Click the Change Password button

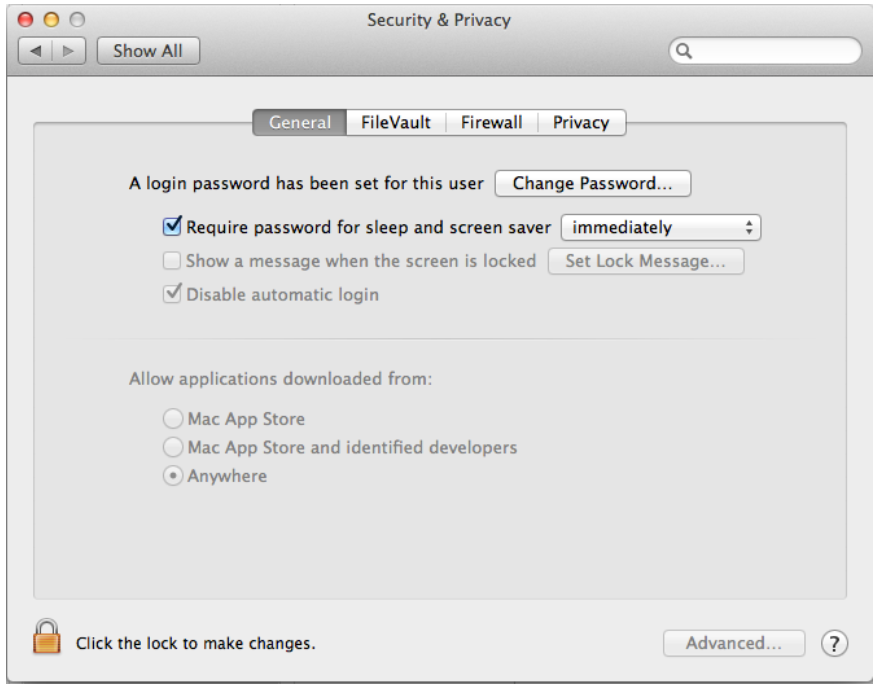coord(593,184)
